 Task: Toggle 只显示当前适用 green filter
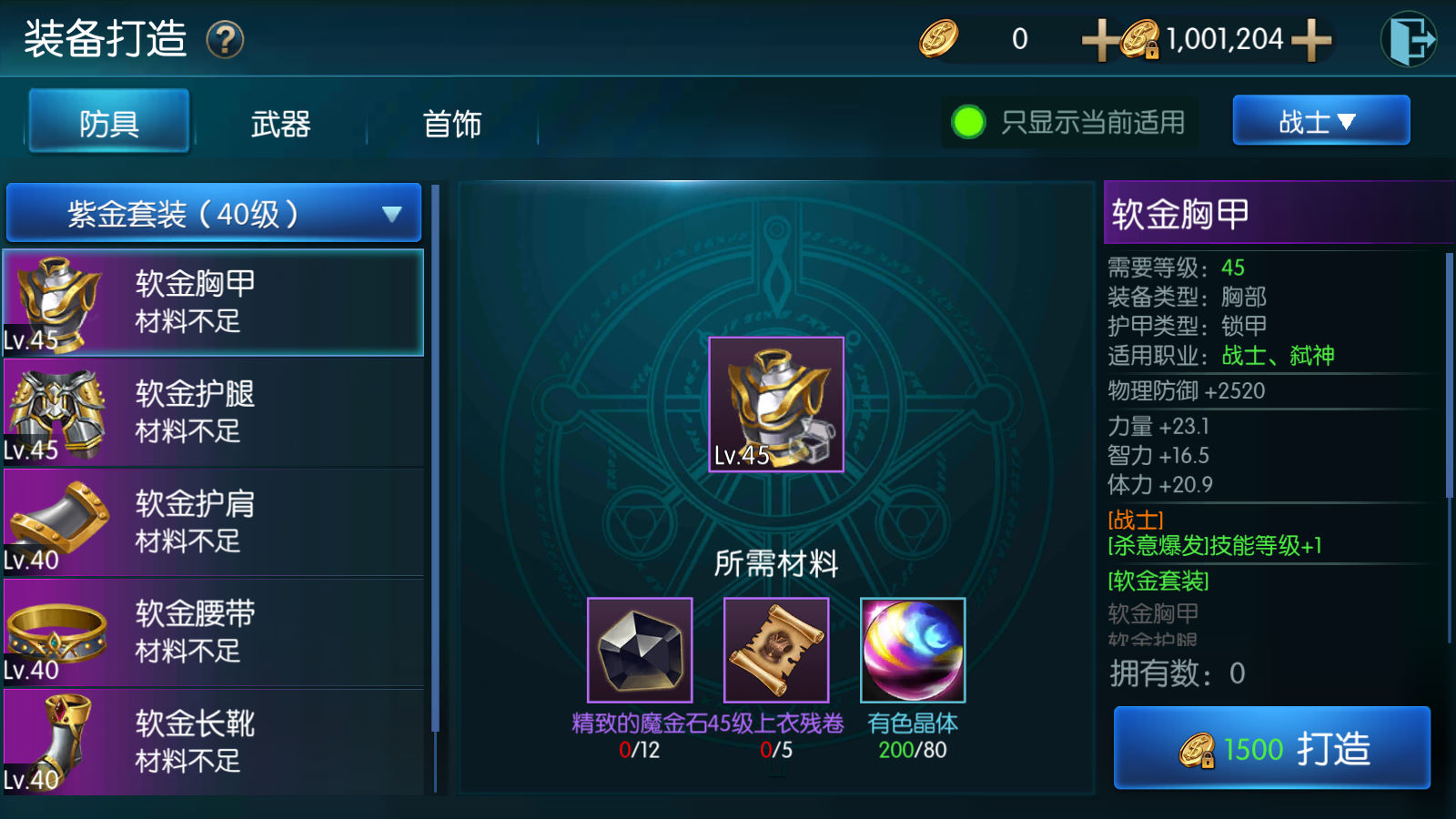click(x=967, y=122)
